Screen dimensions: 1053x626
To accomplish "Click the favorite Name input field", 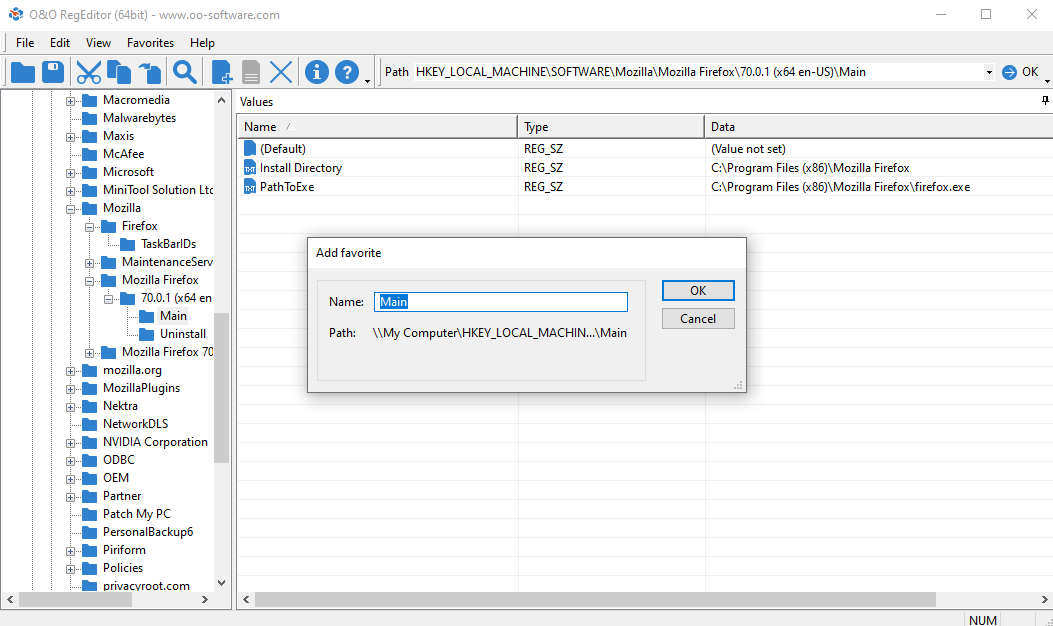I will 501,302.
